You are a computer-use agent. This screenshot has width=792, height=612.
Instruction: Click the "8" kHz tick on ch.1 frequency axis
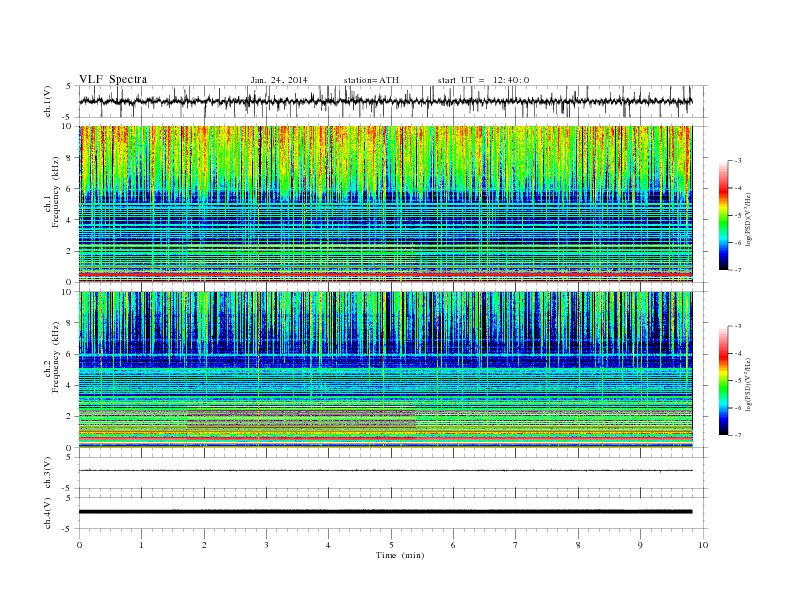coord(69,158)
